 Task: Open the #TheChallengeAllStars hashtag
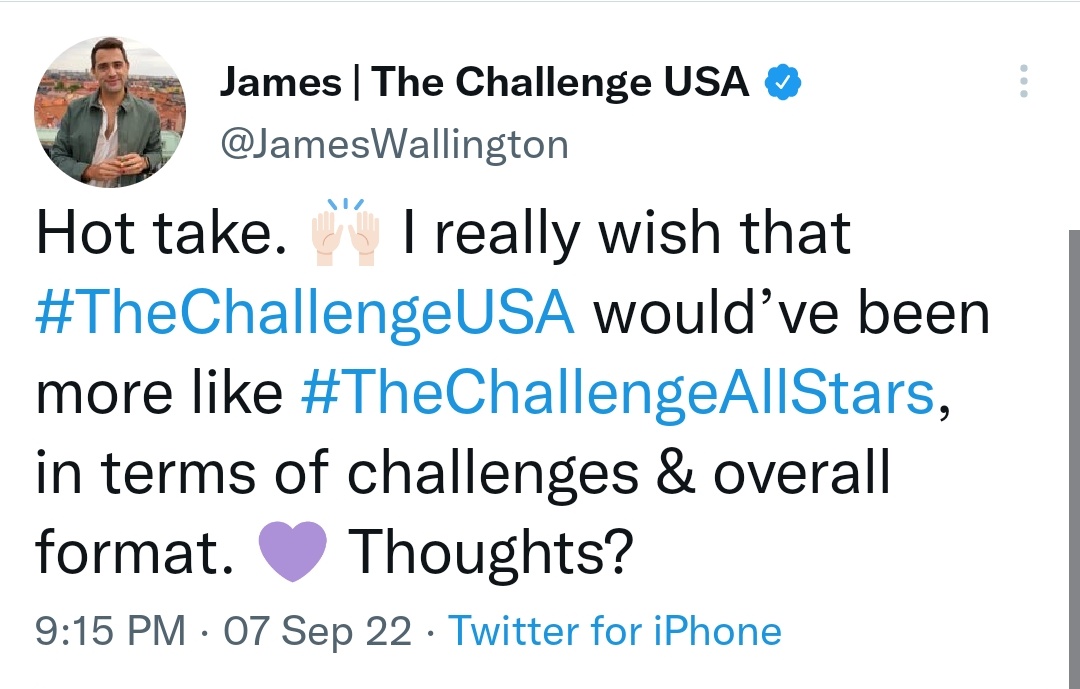click(618, 393)
